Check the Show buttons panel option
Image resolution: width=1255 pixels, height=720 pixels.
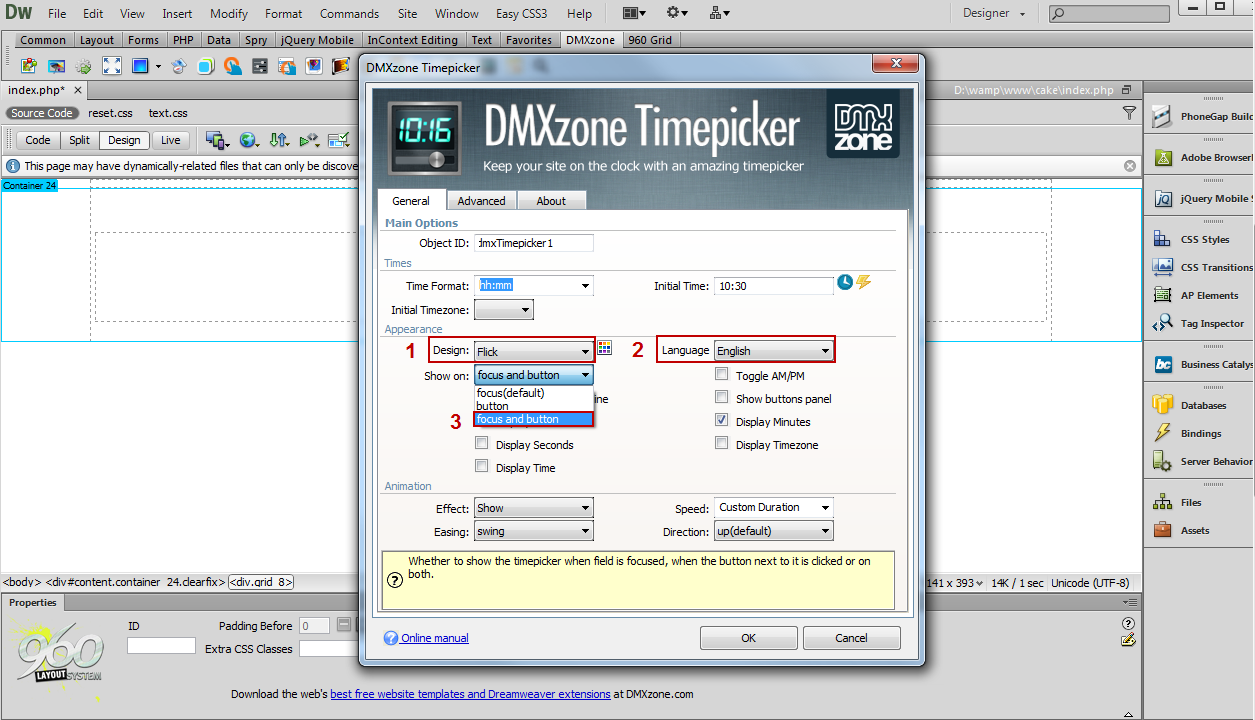pos(721,398)
